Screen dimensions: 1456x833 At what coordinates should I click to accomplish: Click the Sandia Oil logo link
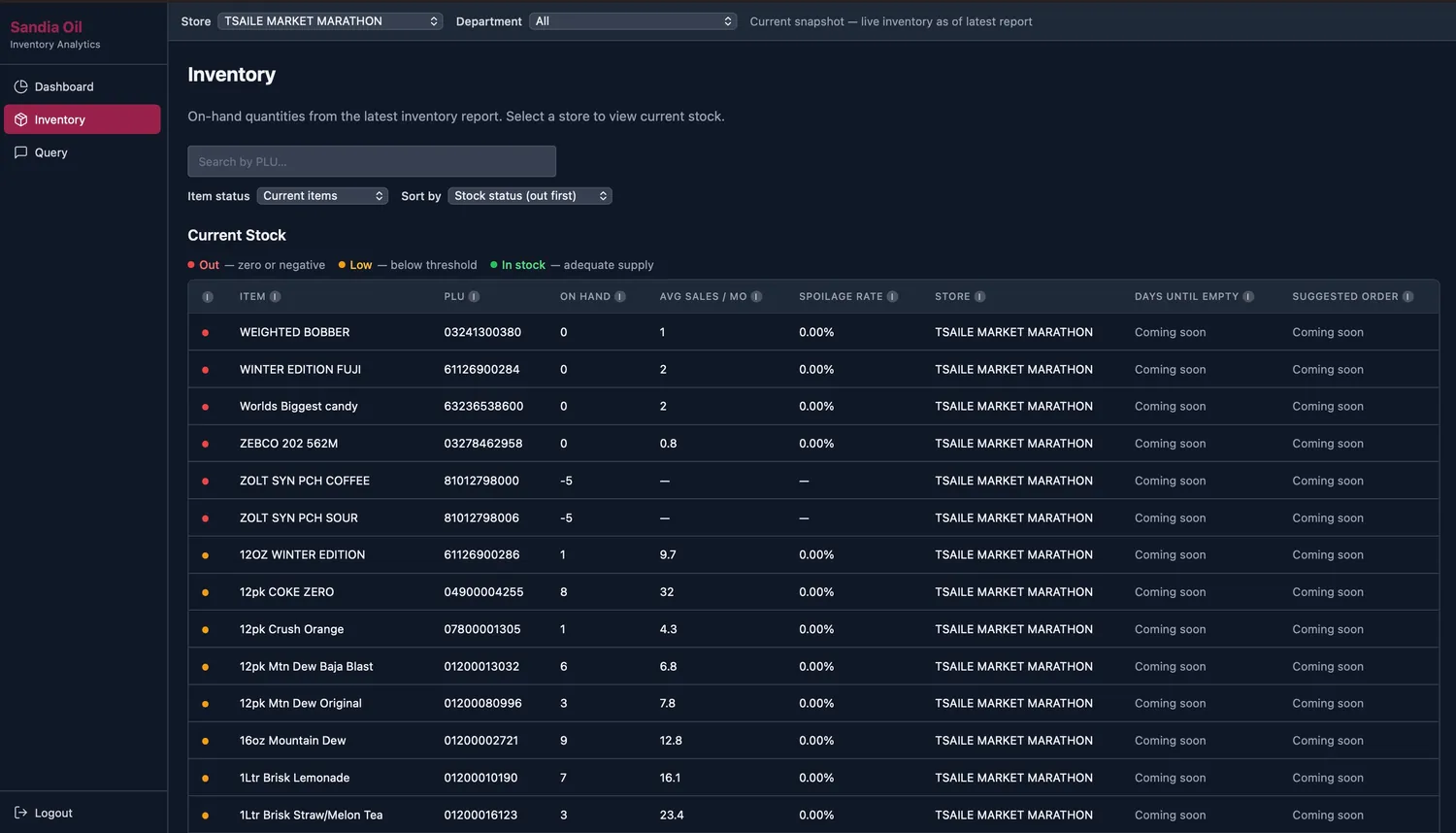47,26
